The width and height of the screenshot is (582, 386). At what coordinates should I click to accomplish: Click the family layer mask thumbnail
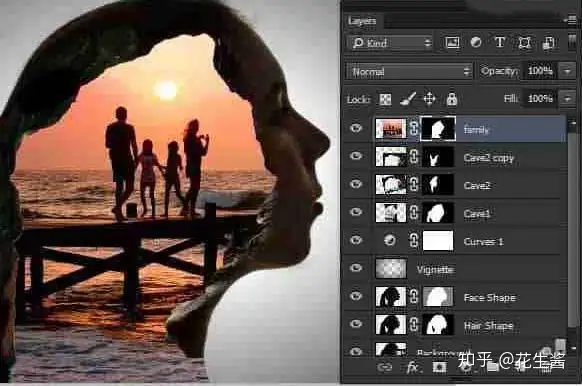(x=438, y=128)
